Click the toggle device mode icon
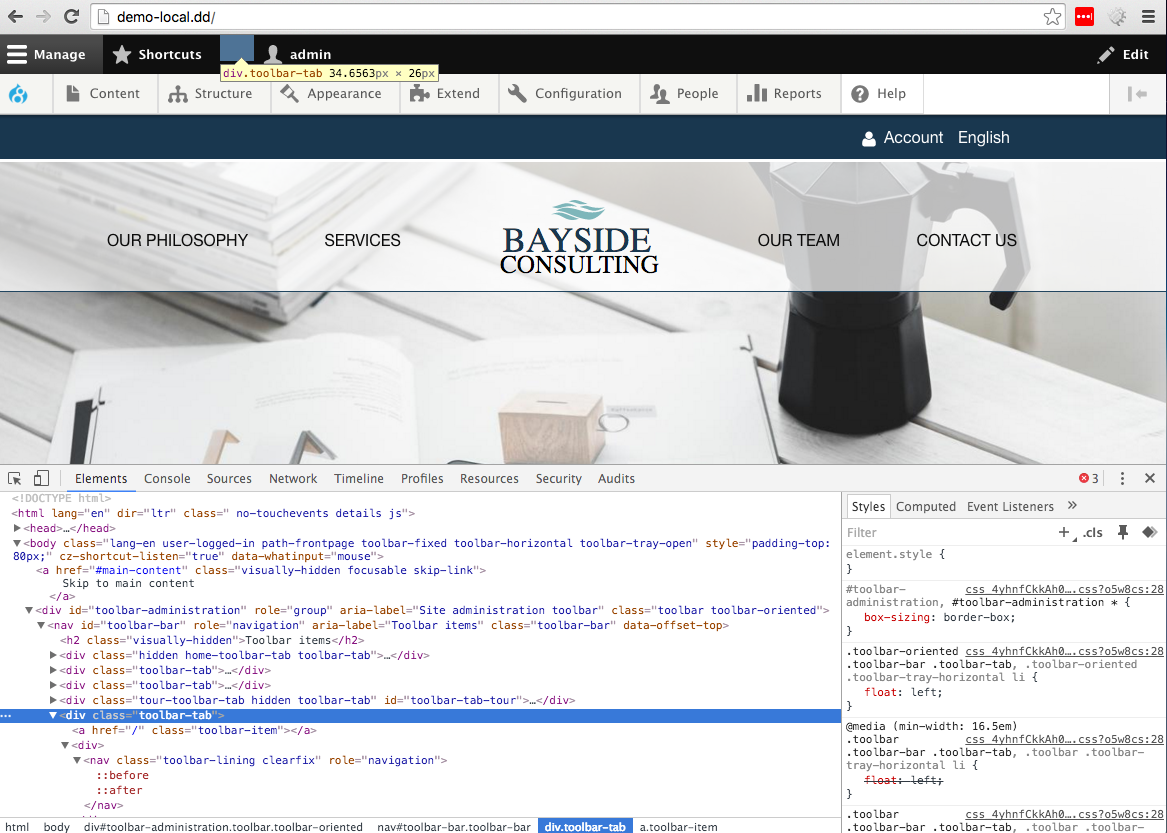Viewport: 1167px width, 833px height. click(x=40, y=478)
